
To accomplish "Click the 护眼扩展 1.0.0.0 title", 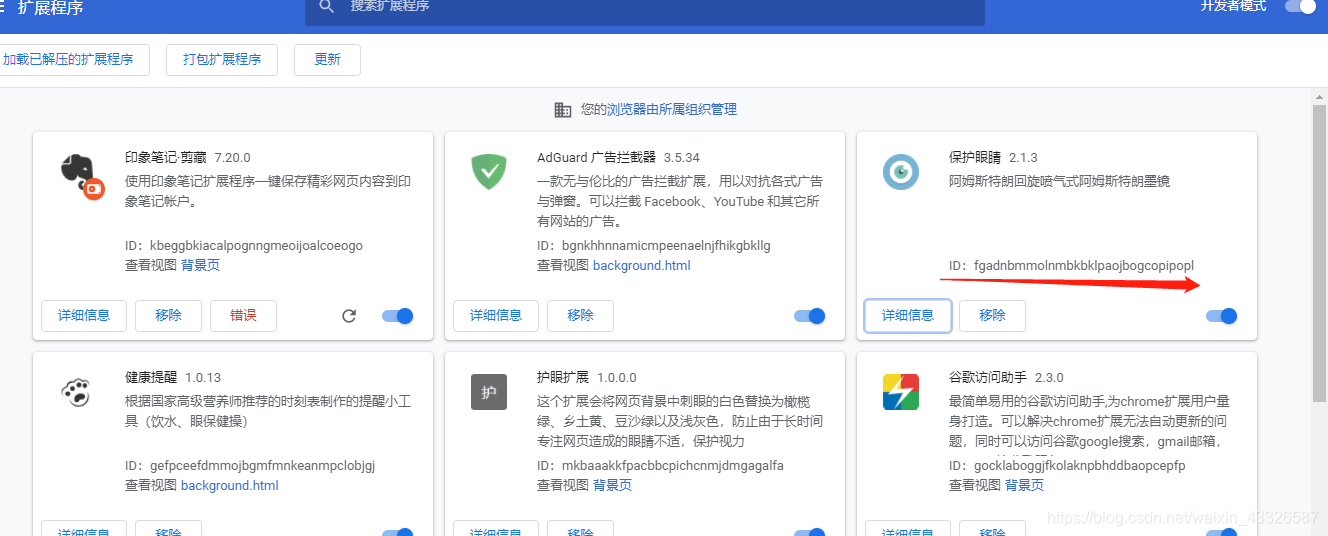I will [x=586, y=378].
